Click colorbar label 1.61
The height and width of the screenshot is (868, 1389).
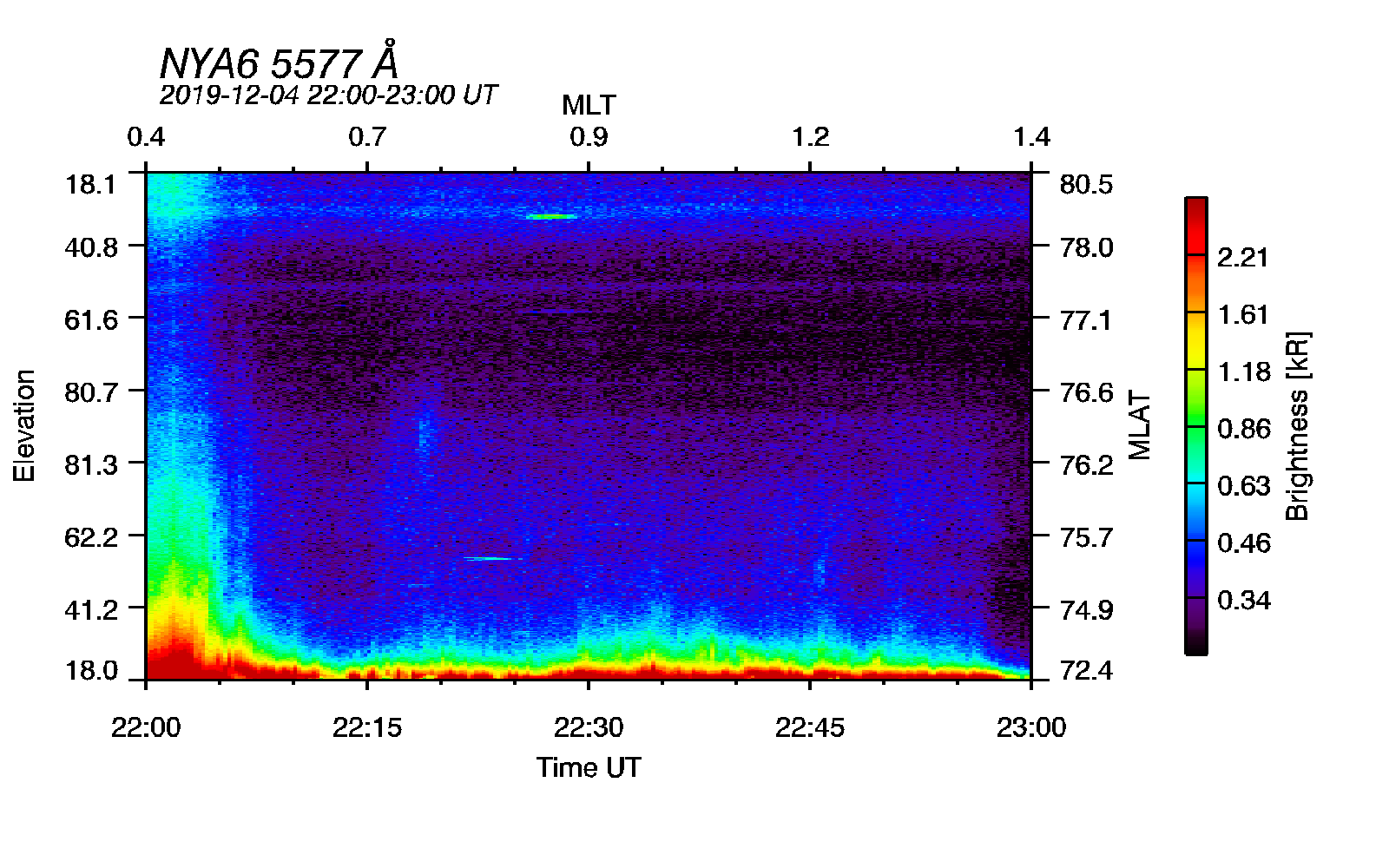[1243, 314]
